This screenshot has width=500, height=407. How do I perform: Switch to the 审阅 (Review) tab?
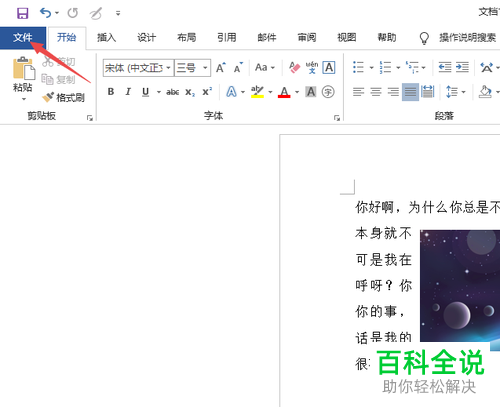point(307,38)
